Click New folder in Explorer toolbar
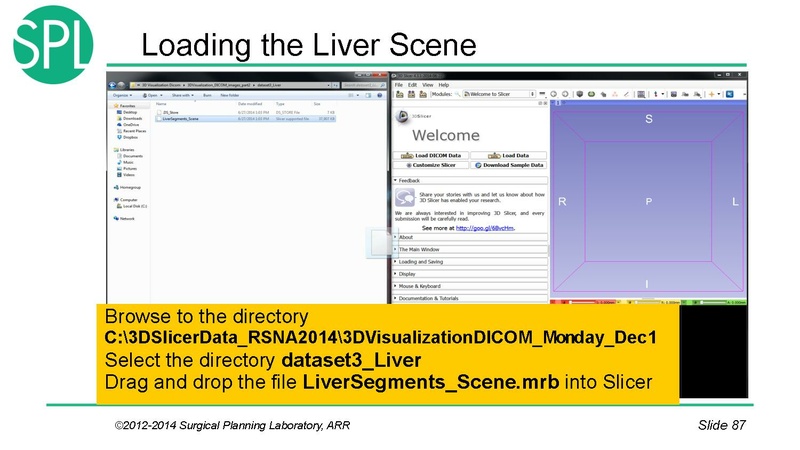Screen dimensions: 800x450 (230, 95)
